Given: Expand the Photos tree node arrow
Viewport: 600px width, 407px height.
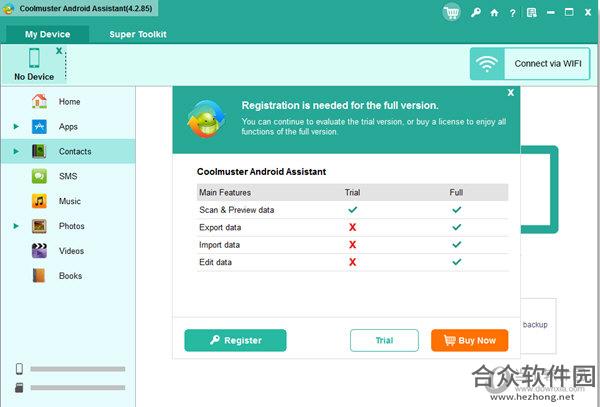Looking at the screenshot, I should [x=16, y=226].
